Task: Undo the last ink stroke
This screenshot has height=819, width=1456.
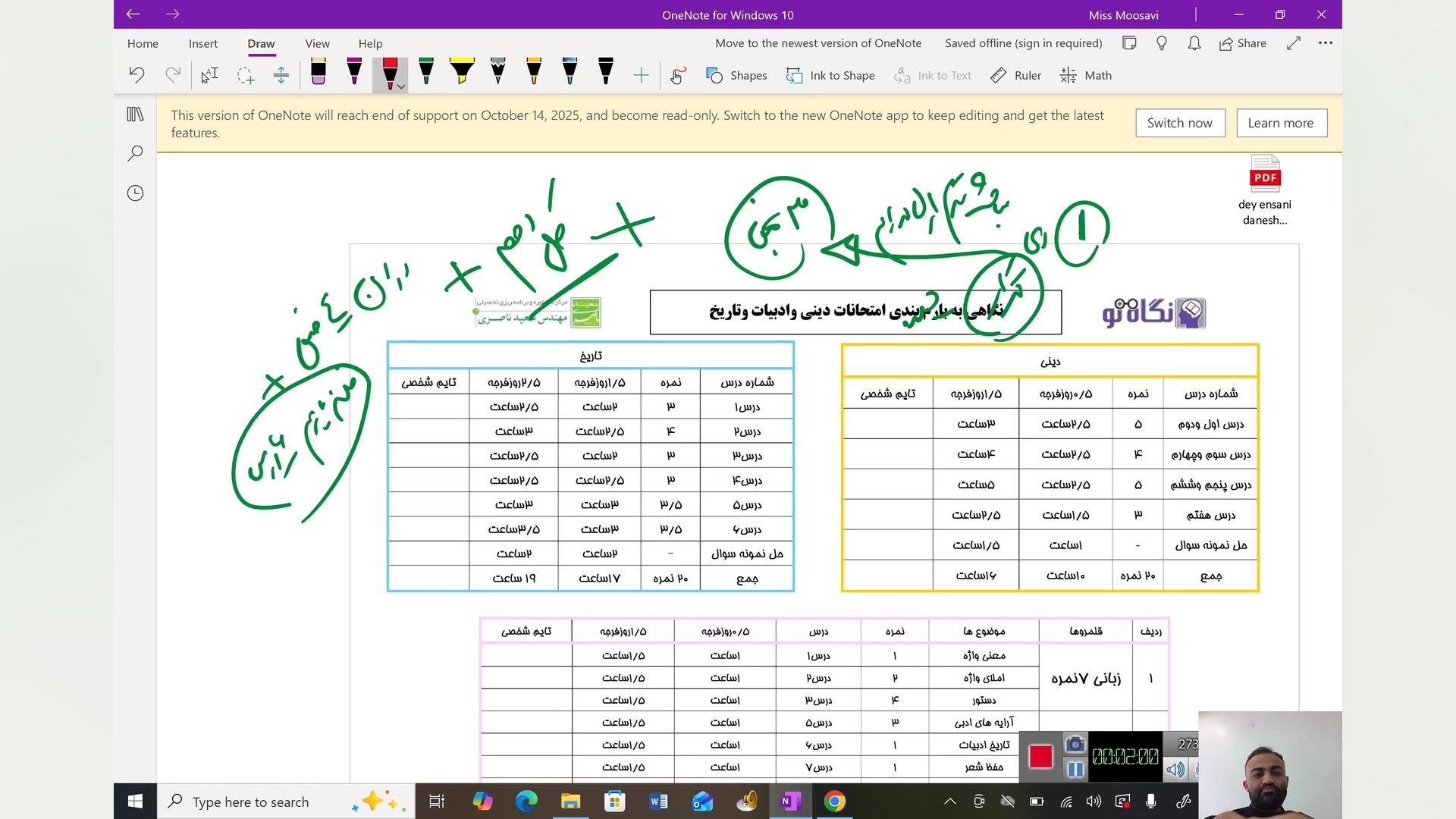Action: [136, 75]
